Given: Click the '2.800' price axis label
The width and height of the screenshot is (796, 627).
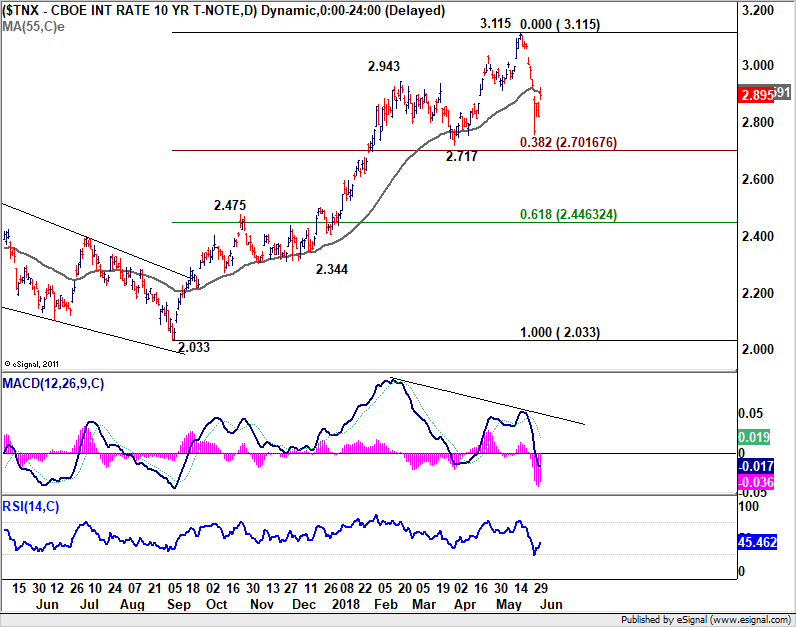Looking at the screenshot, I should click(x=757, y=122).
